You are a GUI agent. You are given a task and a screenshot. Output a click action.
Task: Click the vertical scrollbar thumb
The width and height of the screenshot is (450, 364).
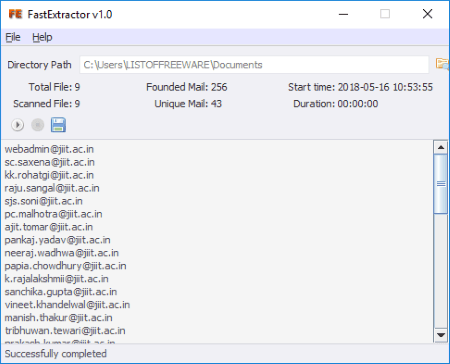[441, 184]
